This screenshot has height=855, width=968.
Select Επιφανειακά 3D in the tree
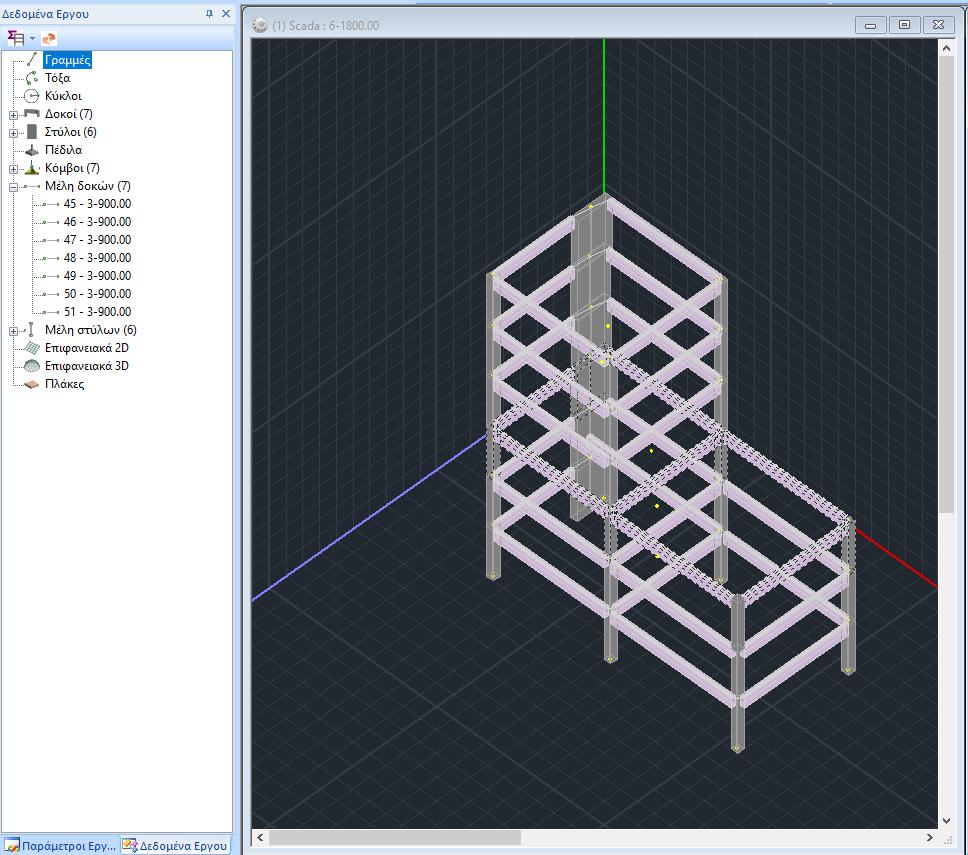86,365
